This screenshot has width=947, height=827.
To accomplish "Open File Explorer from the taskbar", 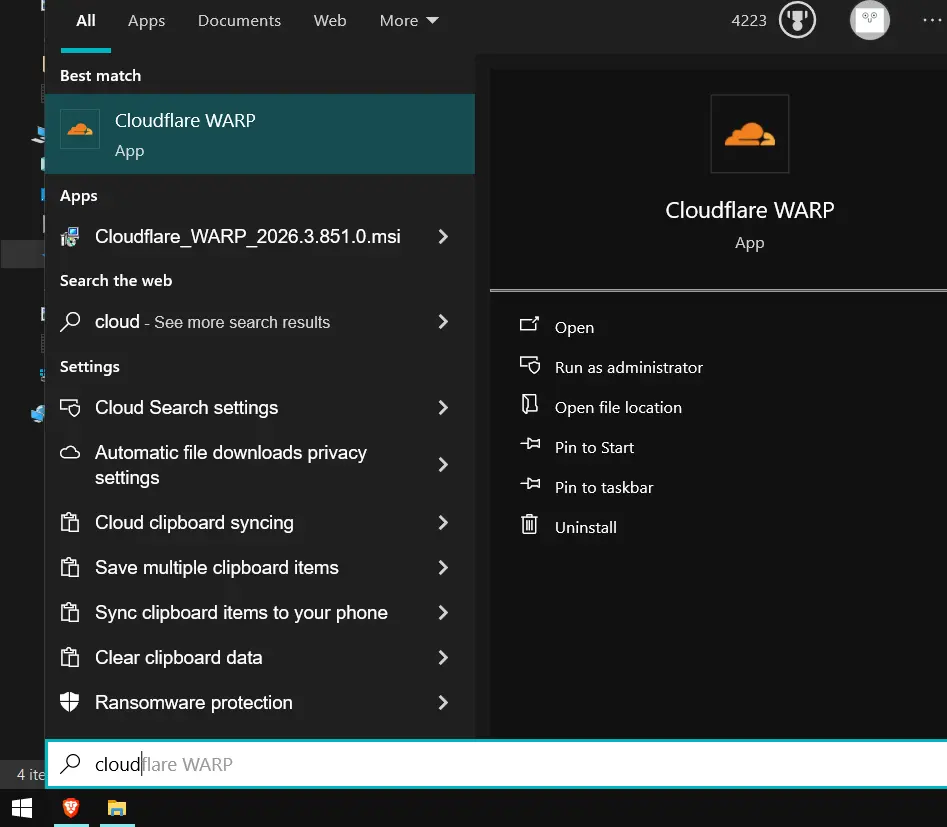I will 117,808.
